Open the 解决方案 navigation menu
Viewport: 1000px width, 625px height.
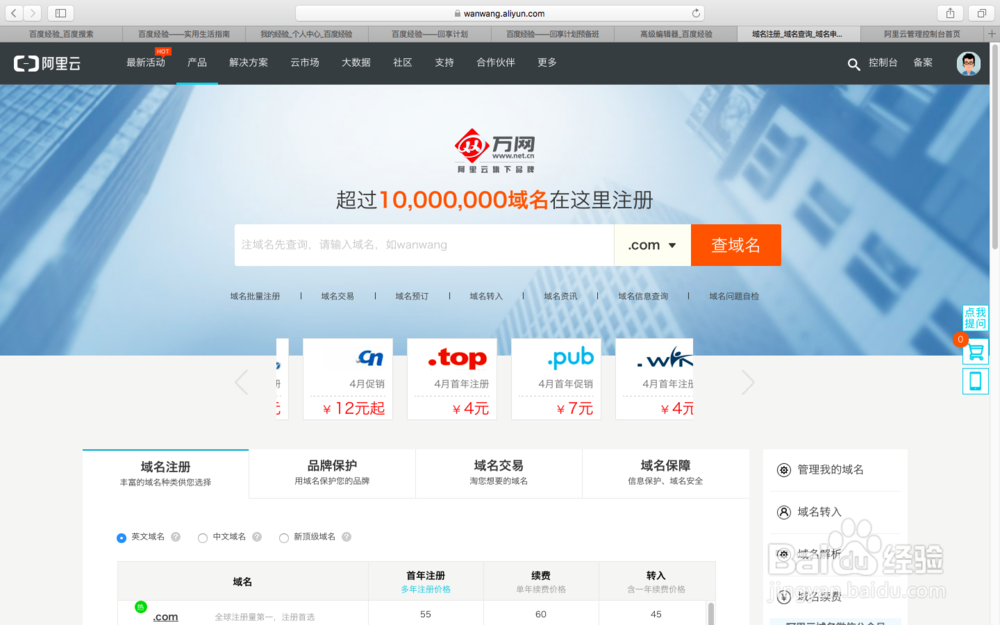point(249,62)
